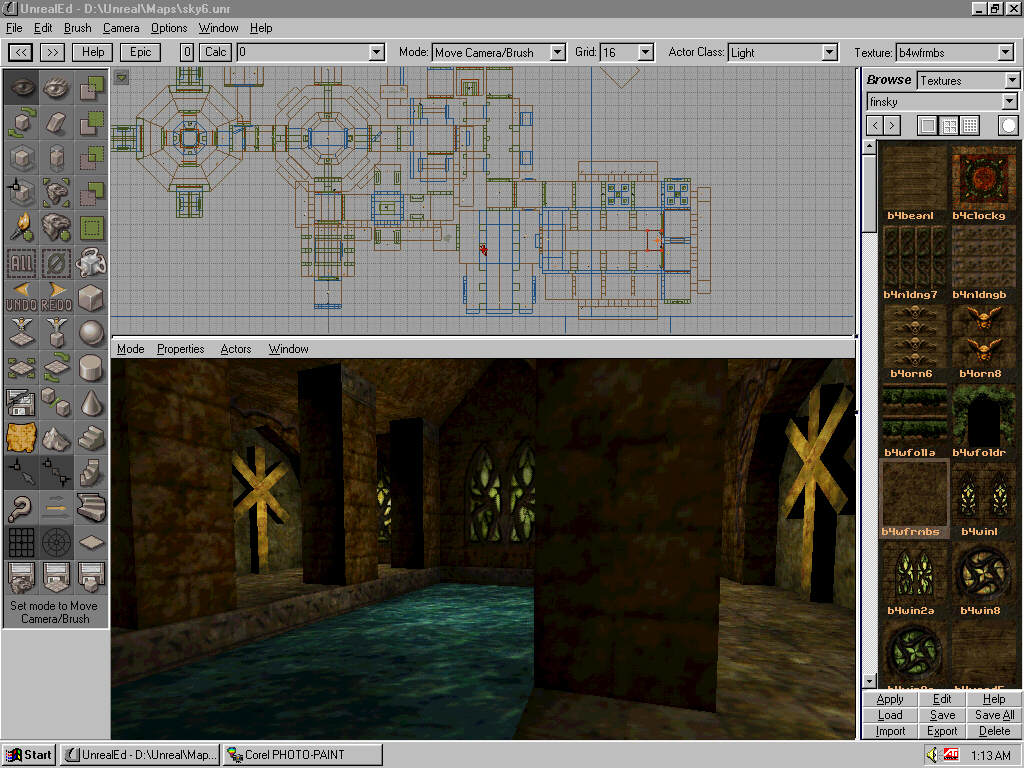Open the viewport Actors menu

pos(236,349)
